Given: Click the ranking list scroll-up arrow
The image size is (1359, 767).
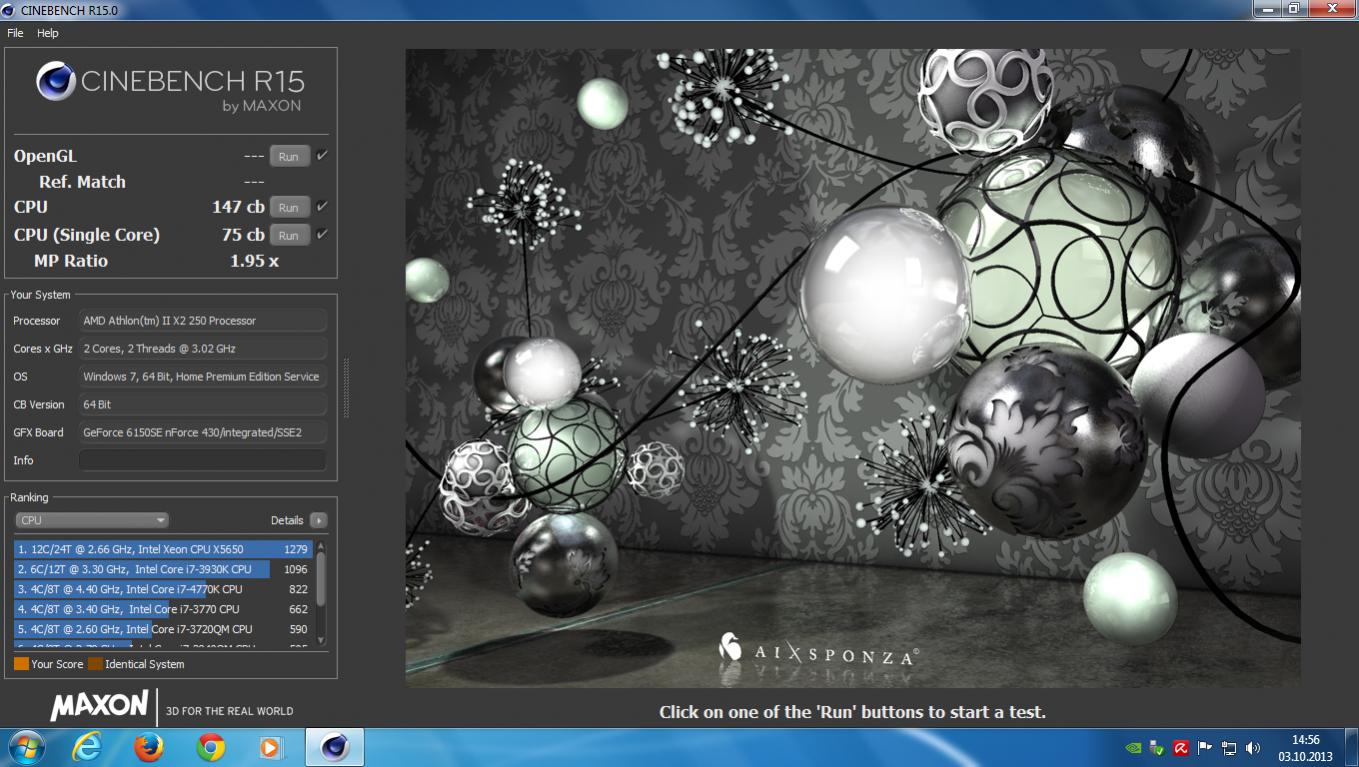Looking at the screenshot, I should click(321, 545).
